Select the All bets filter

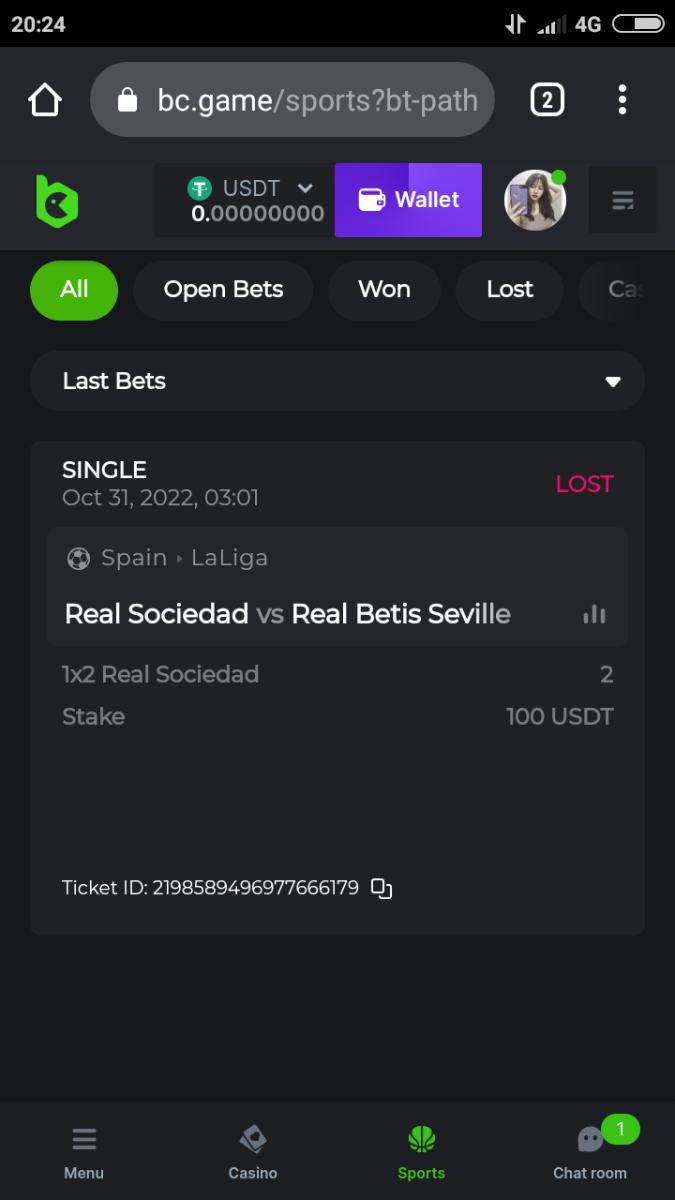(x=74, y=290)
